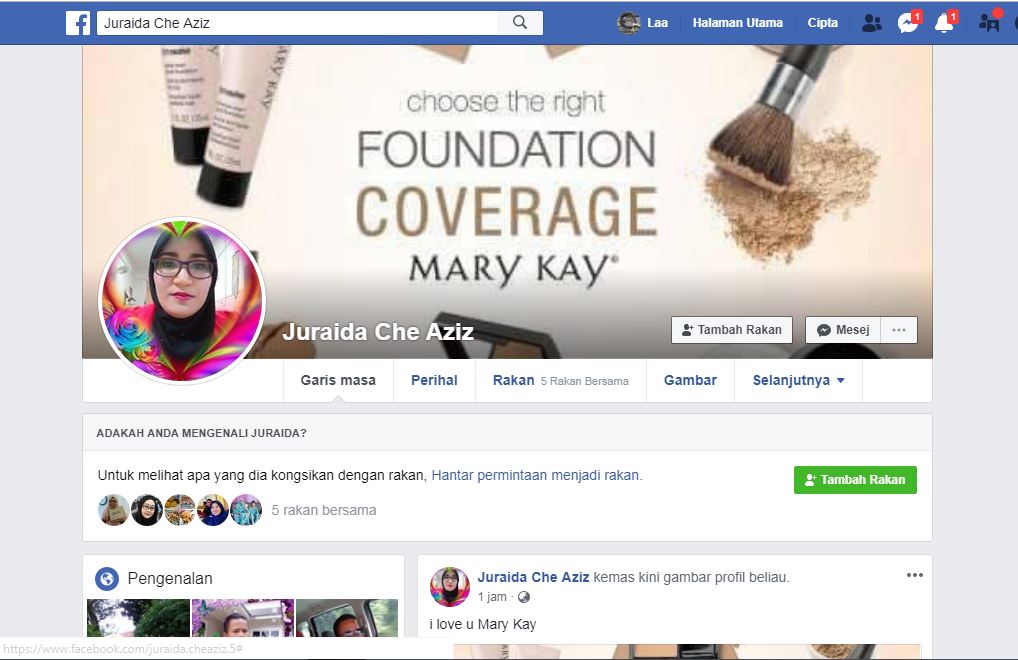
Task: Click the public audience globe on post
Action: click(x=523, y=597)
